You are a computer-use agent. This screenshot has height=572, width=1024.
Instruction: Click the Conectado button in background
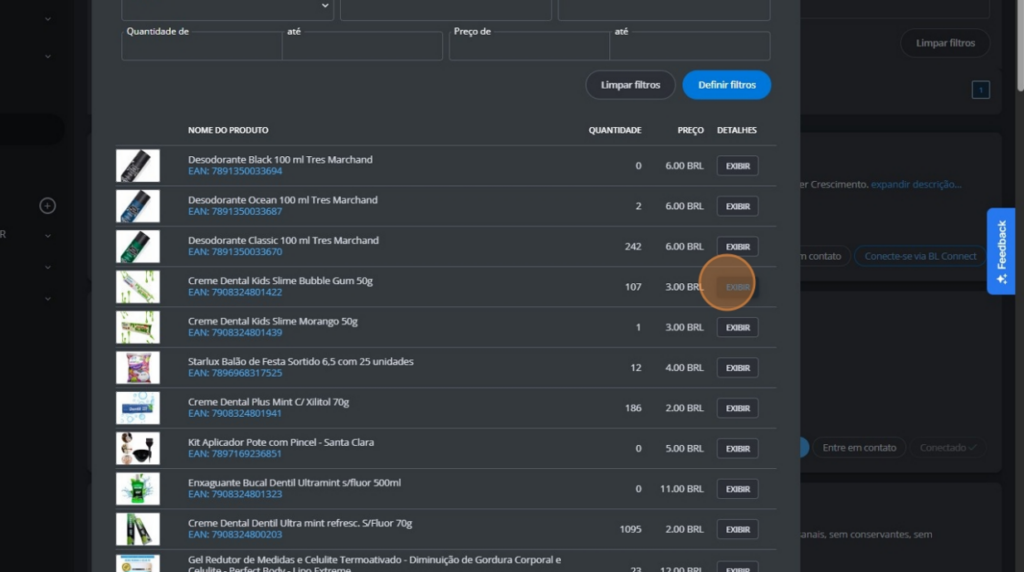click(948, 448)
